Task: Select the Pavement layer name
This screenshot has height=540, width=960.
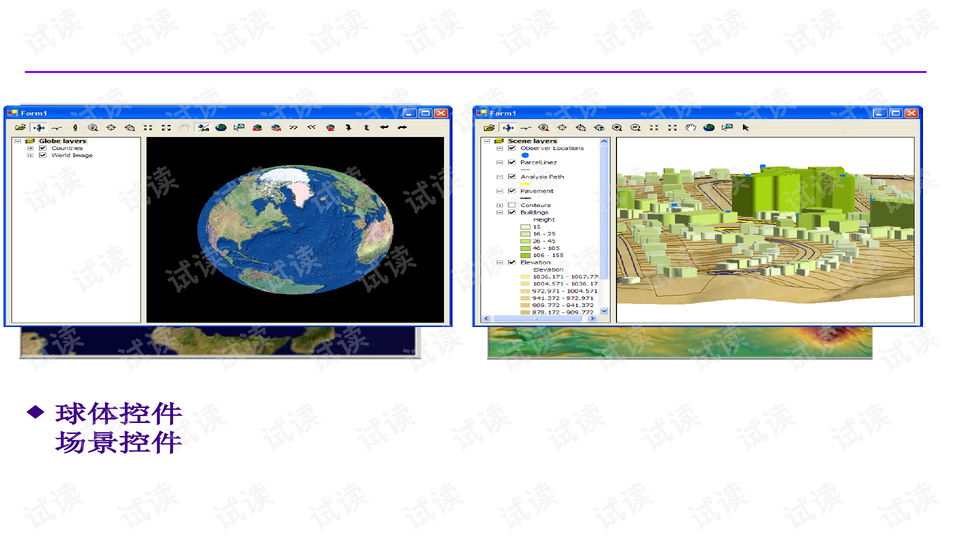Action: tap(537, 191)
